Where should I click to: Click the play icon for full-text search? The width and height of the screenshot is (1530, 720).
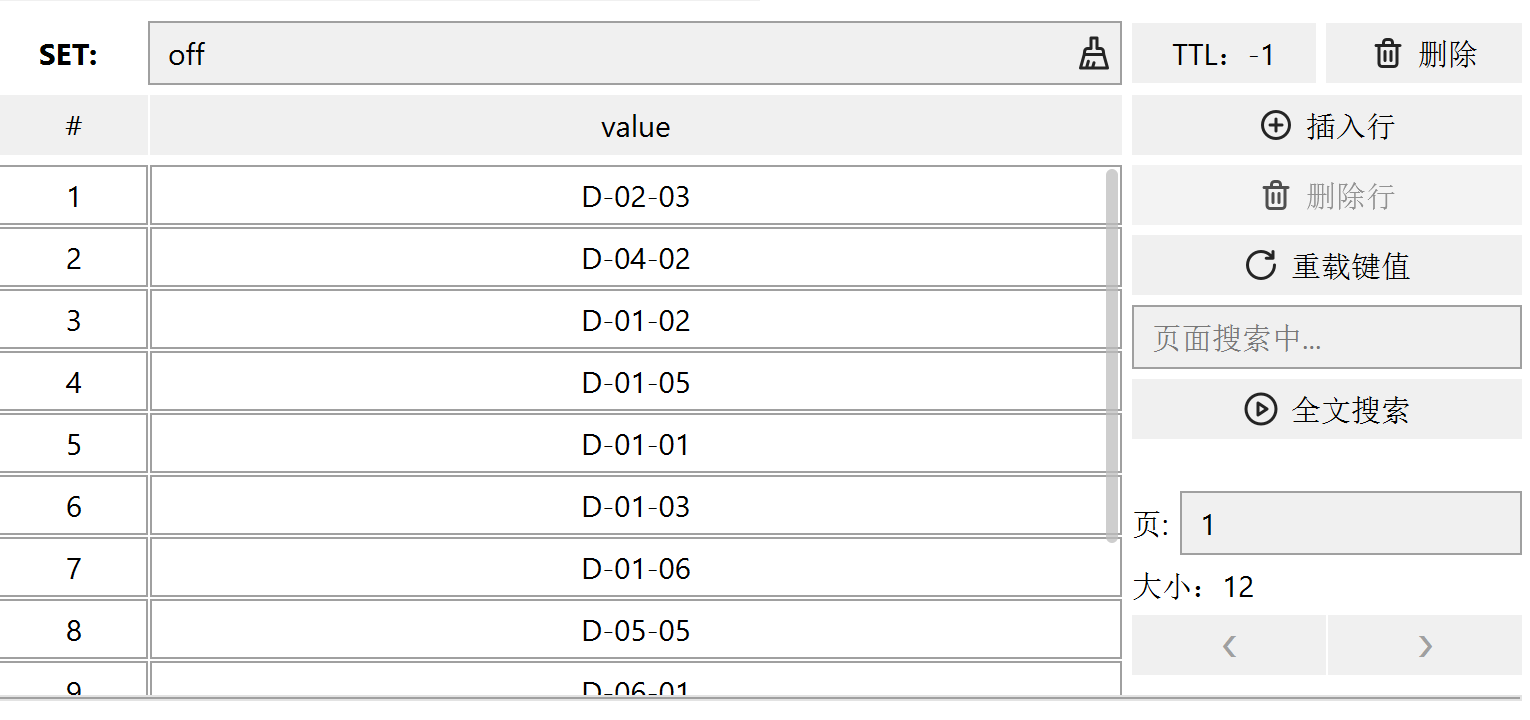[1261, 410]
